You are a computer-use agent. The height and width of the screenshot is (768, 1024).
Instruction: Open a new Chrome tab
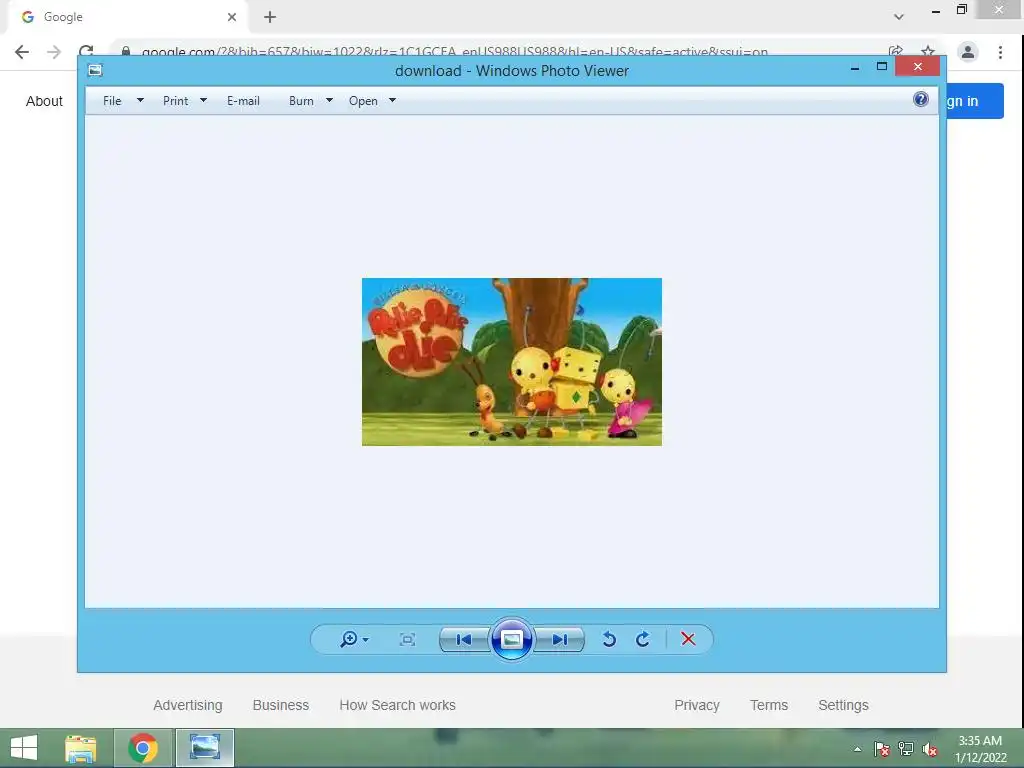pyautogui.click(x=270, y=17)
